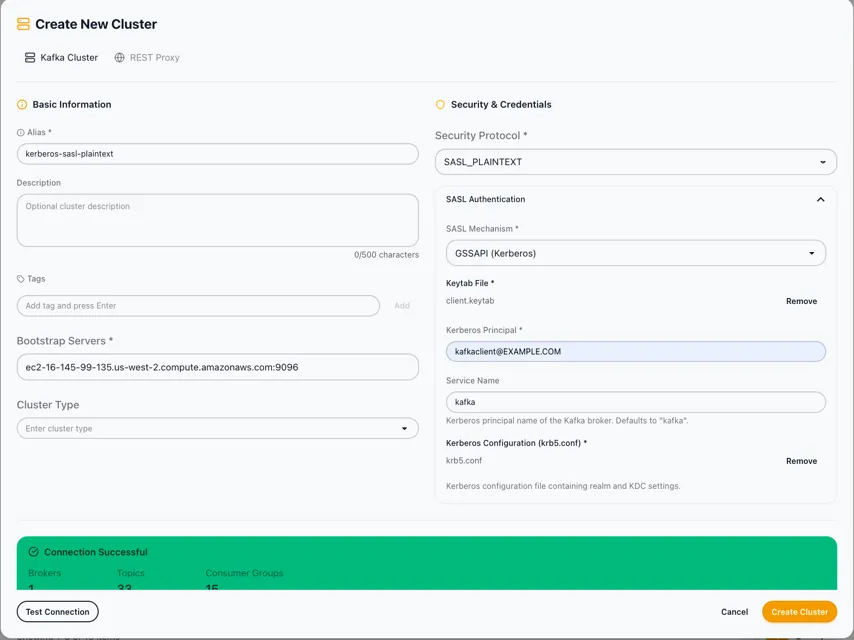Open the SASL Mechanism dropdown

click(x=636, y=253)
